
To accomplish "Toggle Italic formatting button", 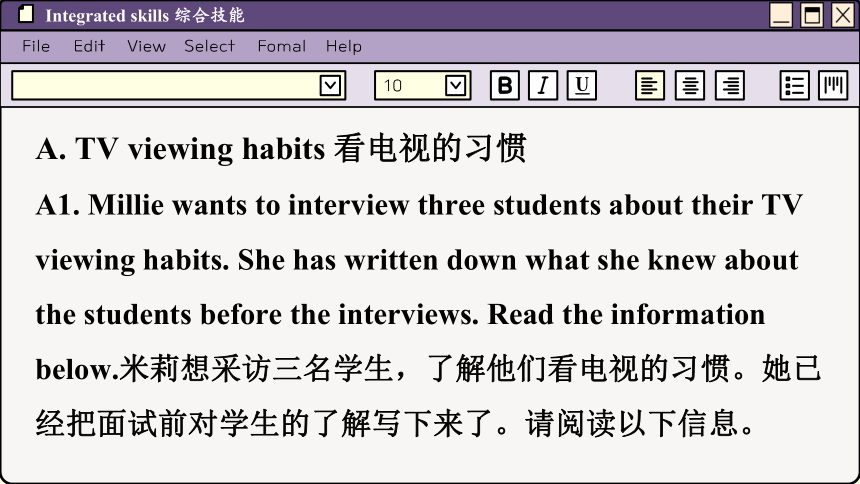I will [543, 86].
